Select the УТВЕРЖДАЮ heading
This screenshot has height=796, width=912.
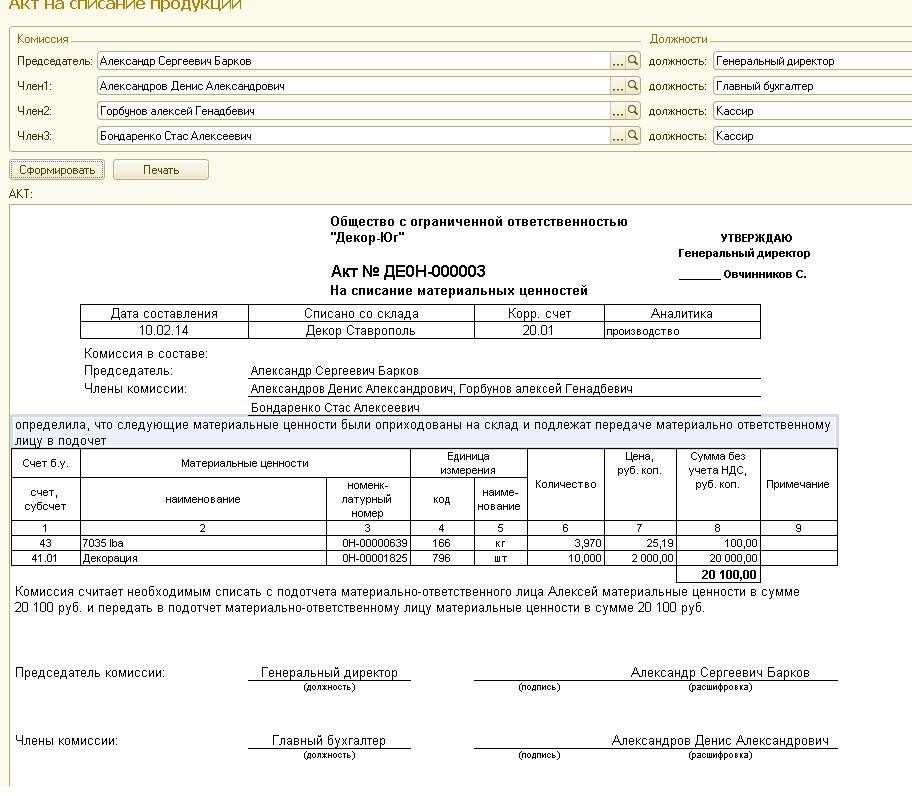click(756, 238)
